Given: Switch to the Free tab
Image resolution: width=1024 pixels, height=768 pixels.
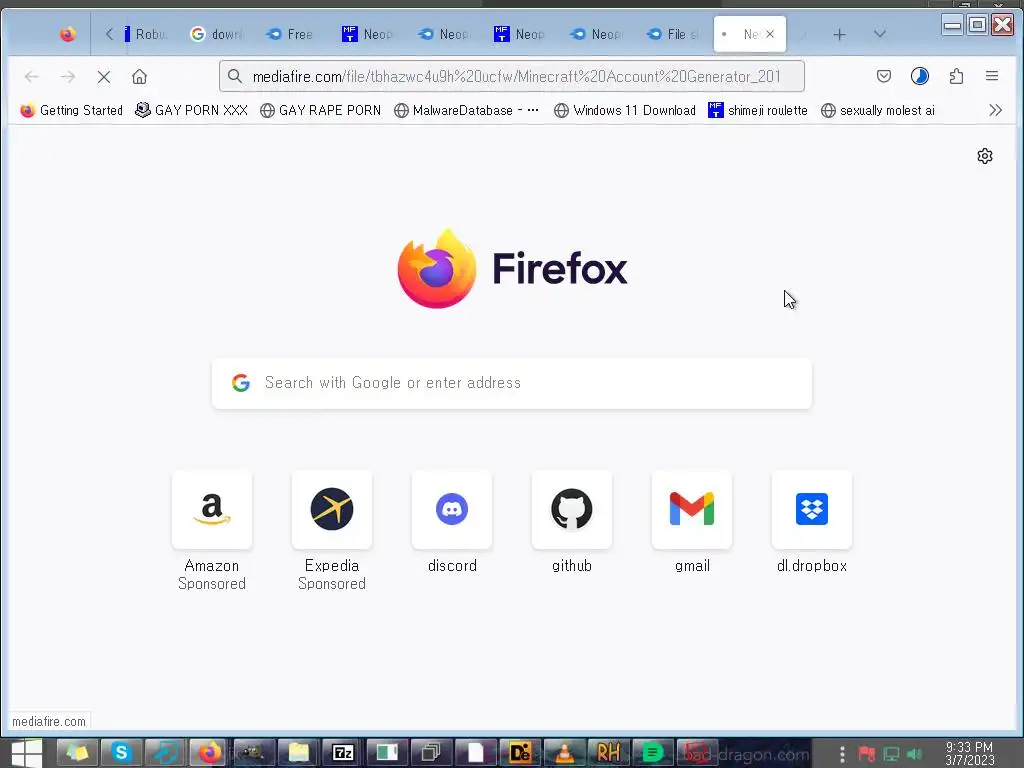Looking at the screenshot, I should tap(291, 34).
